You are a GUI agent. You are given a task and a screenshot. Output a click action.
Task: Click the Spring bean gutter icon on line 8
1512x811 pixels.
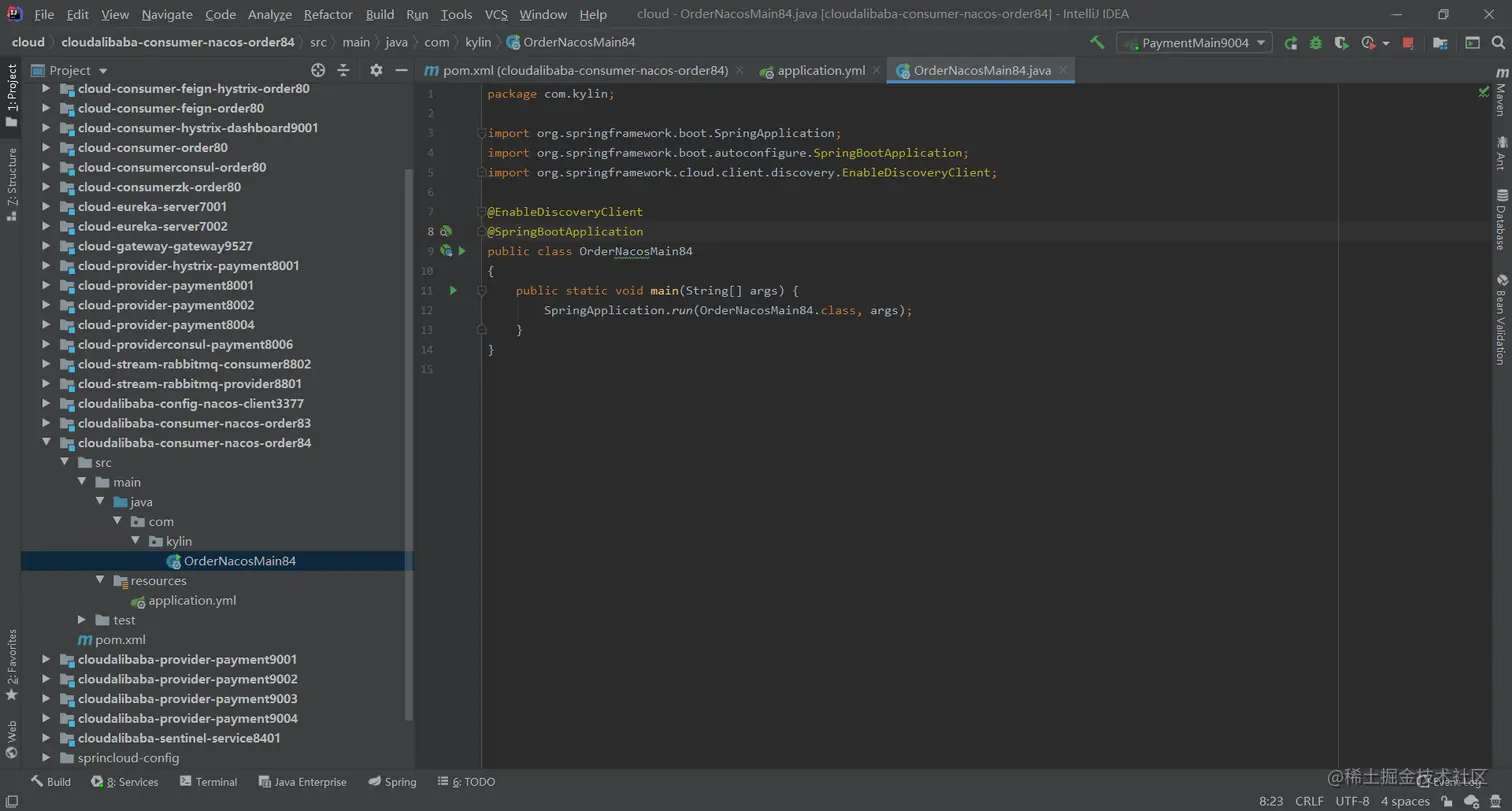tap(446, 231)
